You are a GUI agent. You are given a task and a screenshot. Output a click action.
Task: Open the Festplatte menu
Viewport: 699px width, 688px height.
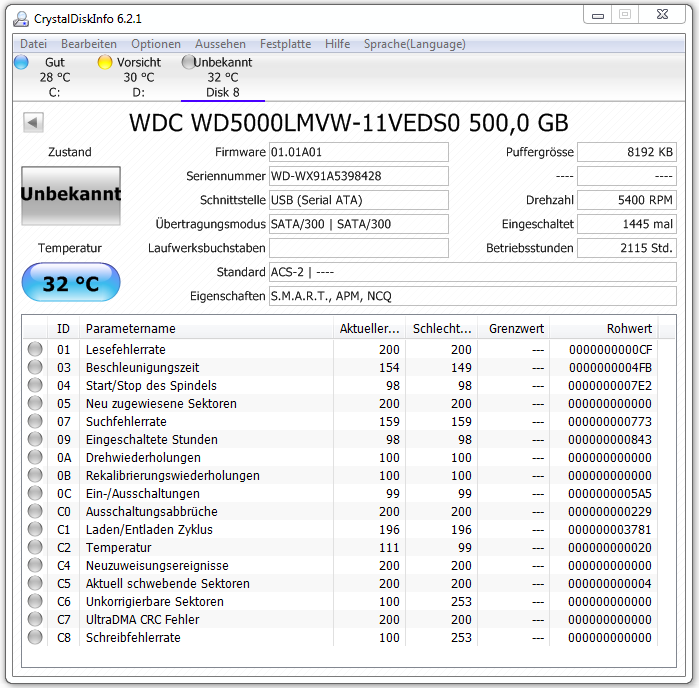pyautogui.click(x=285, y=44)
